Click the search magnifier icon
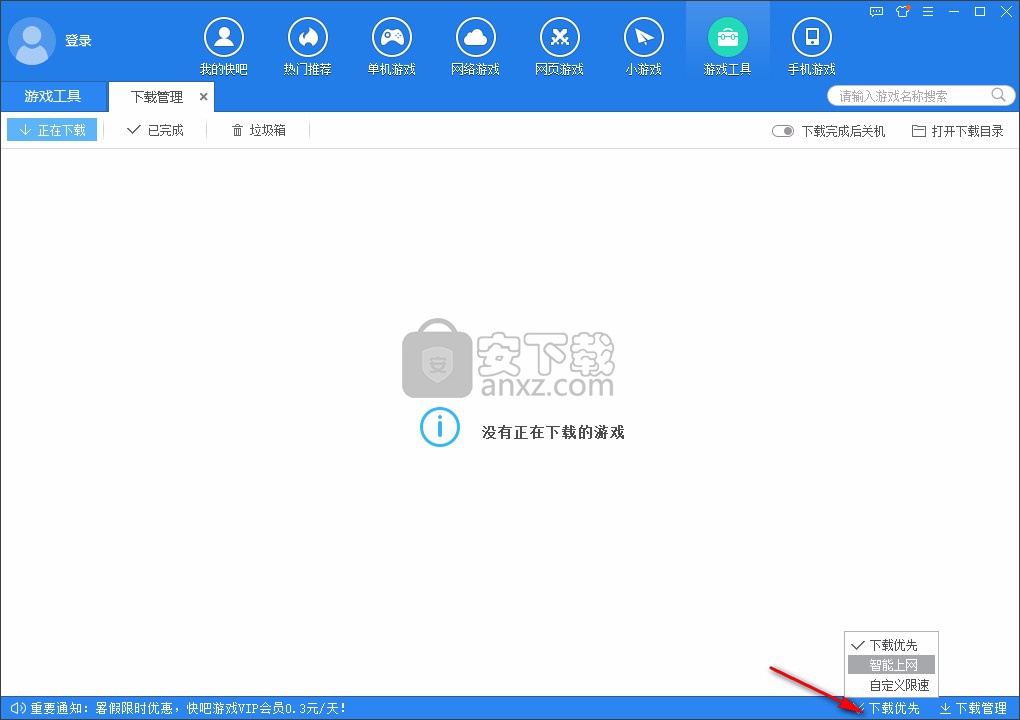Viewport: 1020px width, 720px height. [x=998, y=95]
